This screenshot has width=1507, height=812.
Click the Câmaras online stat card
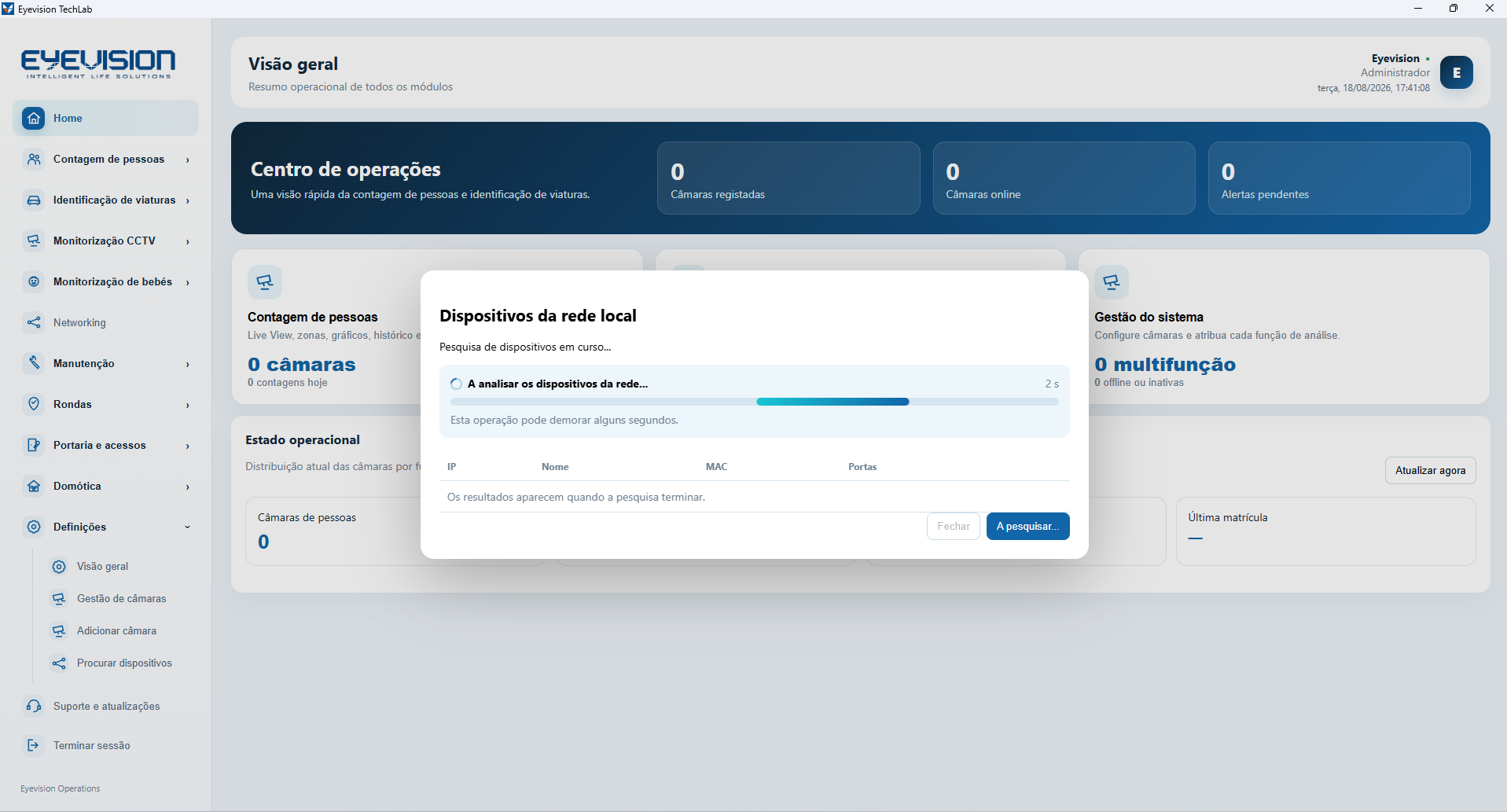pos(1064,178)
